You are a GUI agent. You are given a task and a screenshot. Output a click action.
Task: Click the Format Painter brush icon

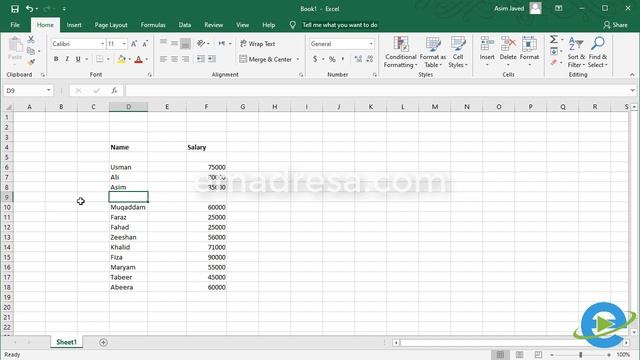[x=31, y=62]
